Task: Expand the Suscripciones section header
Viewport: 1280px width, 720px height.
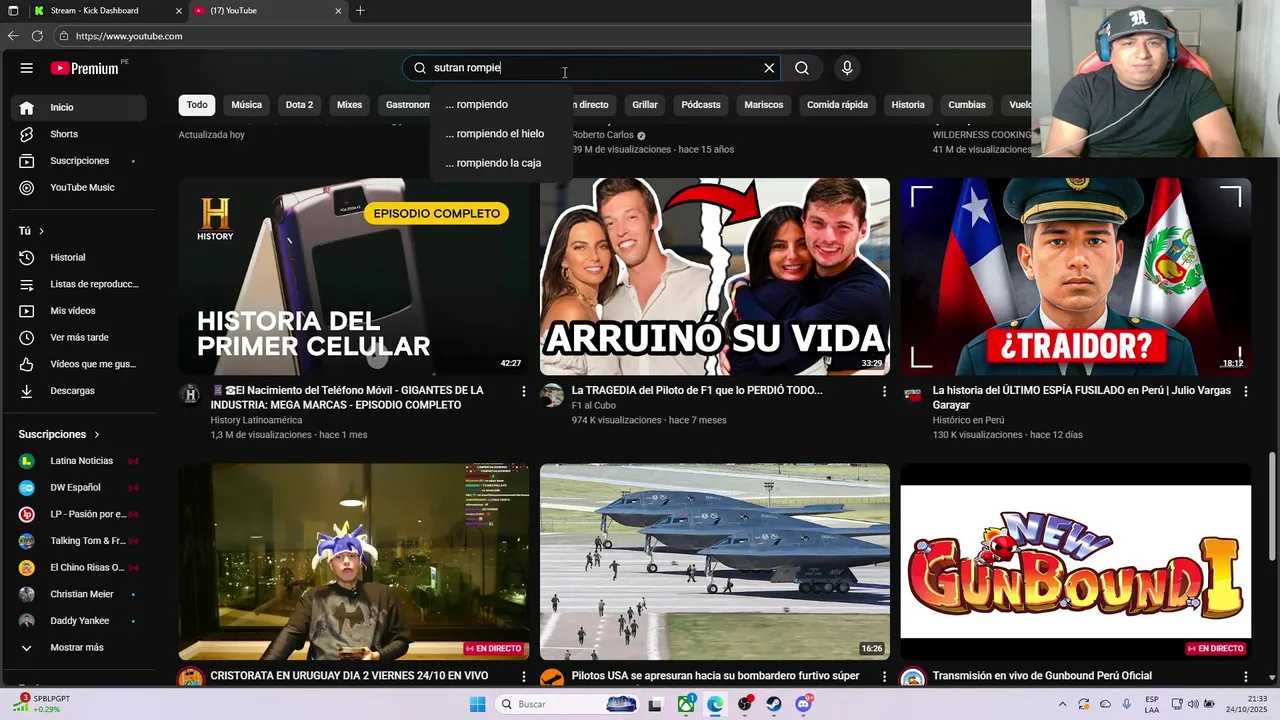Action: pyautogui.click(x=59, y=434)
